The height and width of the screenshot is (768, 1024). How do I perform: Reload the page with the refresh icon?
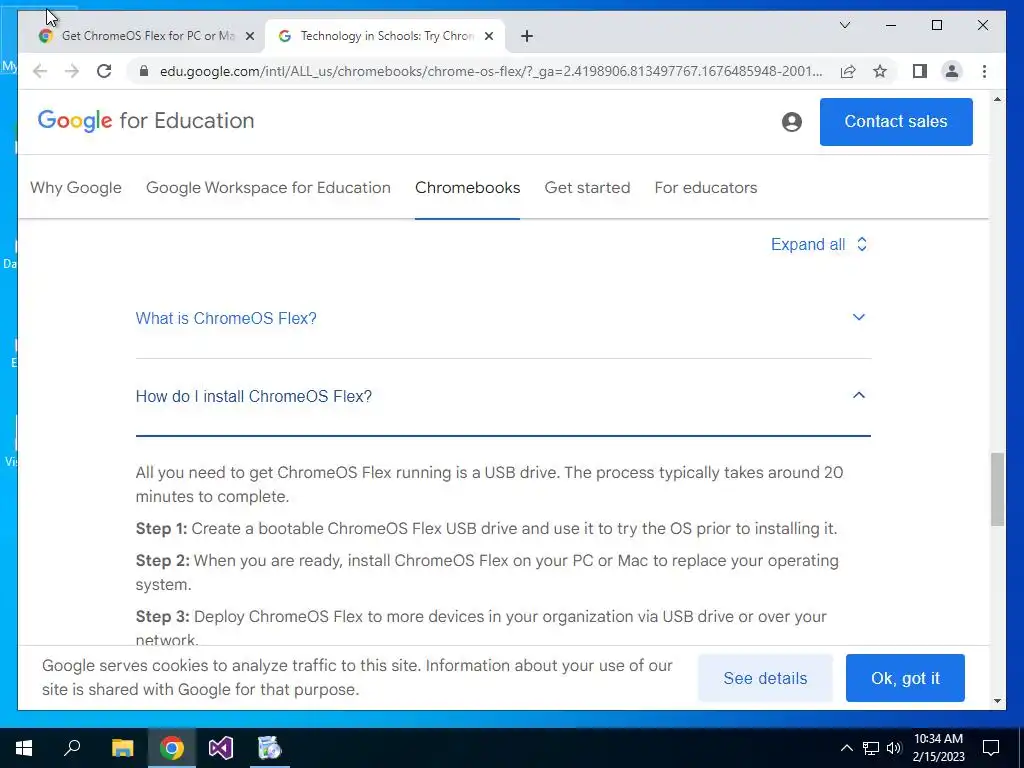tap(104, 71)
